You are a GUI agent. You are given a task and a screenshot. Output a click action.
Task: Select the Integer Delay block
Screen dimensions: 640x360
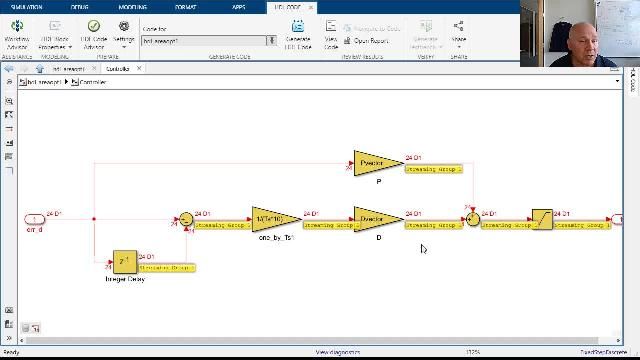125,262
